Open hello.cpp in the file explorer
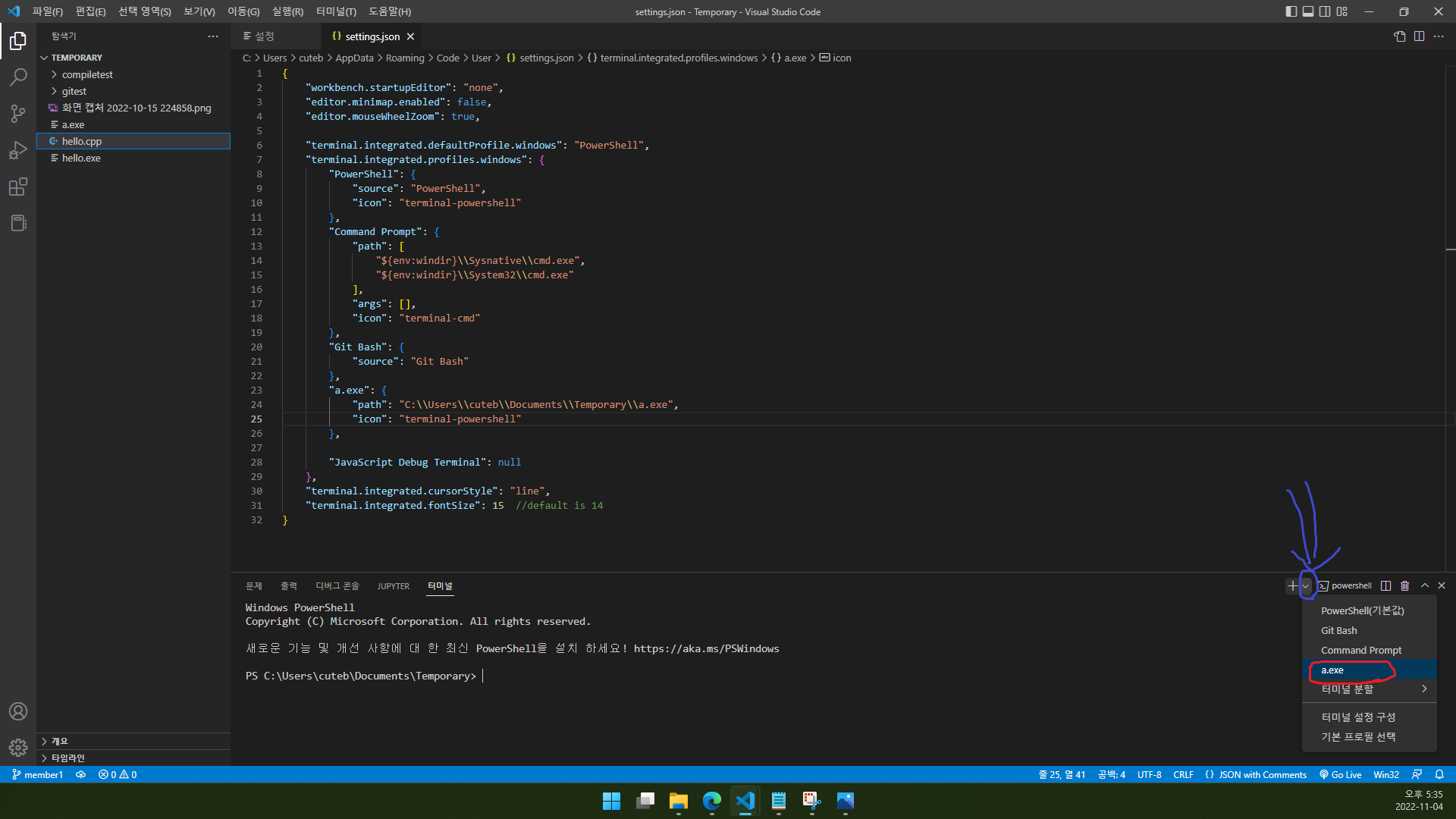The height and width of the screenshot is (819, 1456). [x=133, y=141]
